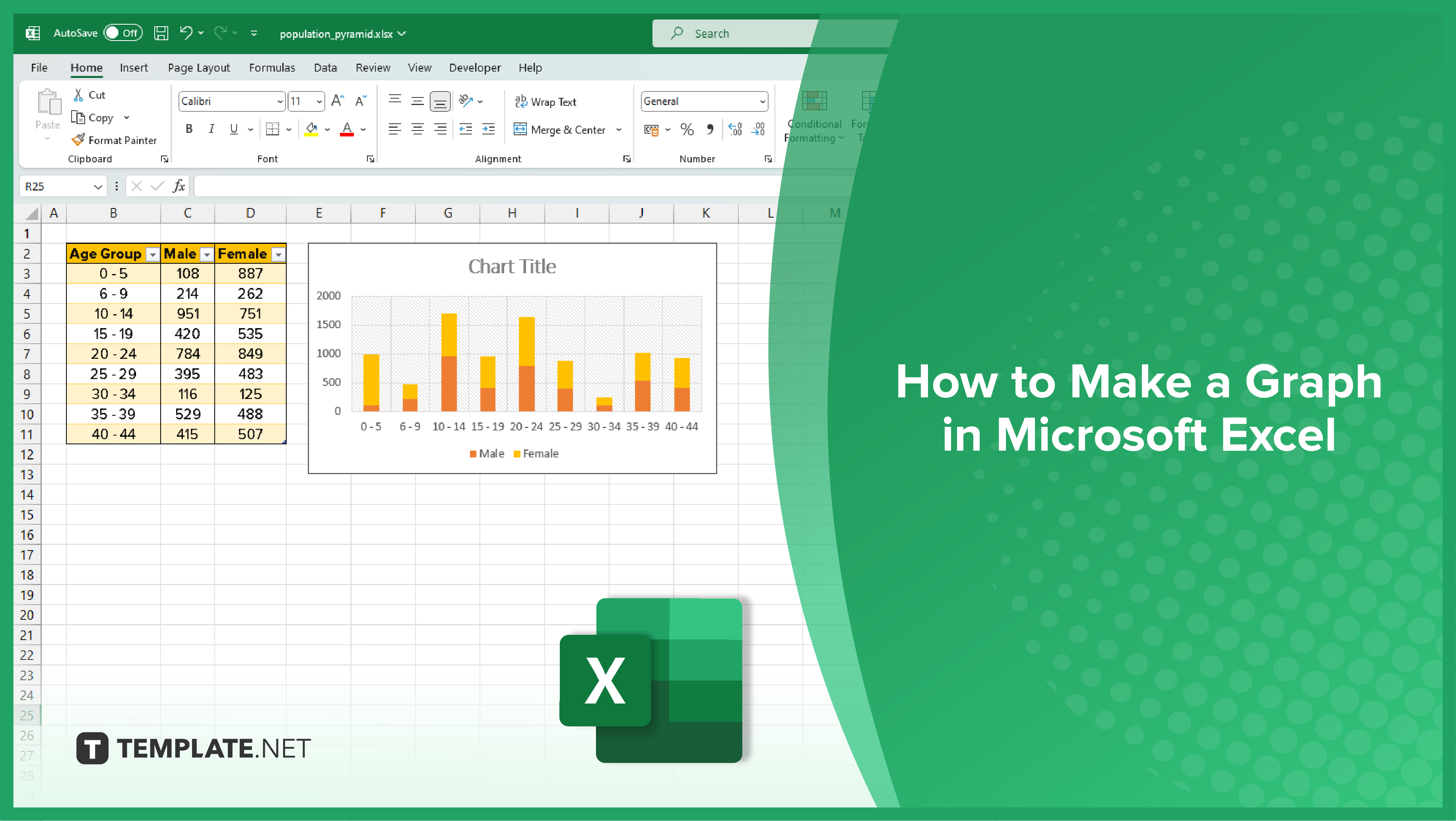
Task: Click Center text alignment icon
Action: click(x=418, y=130)
